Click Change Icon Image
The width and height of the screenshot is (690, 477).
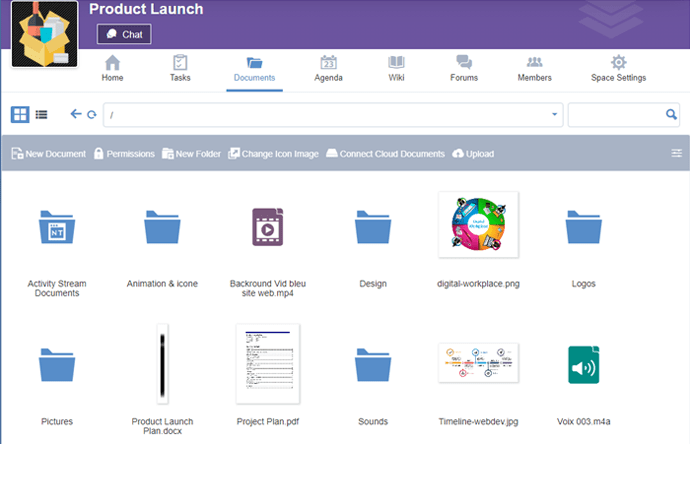(273, 154)
